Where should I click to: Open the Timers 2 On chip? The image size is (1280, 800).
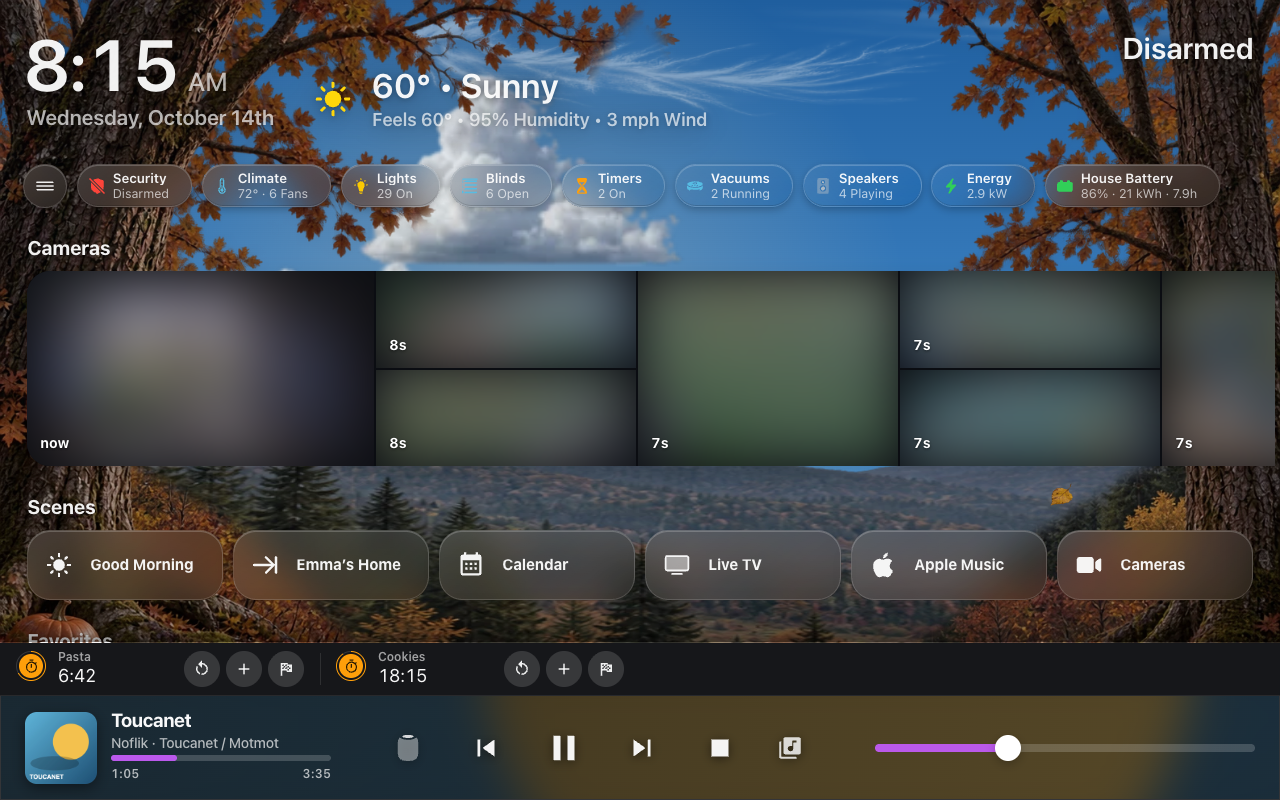click(613, 186)
